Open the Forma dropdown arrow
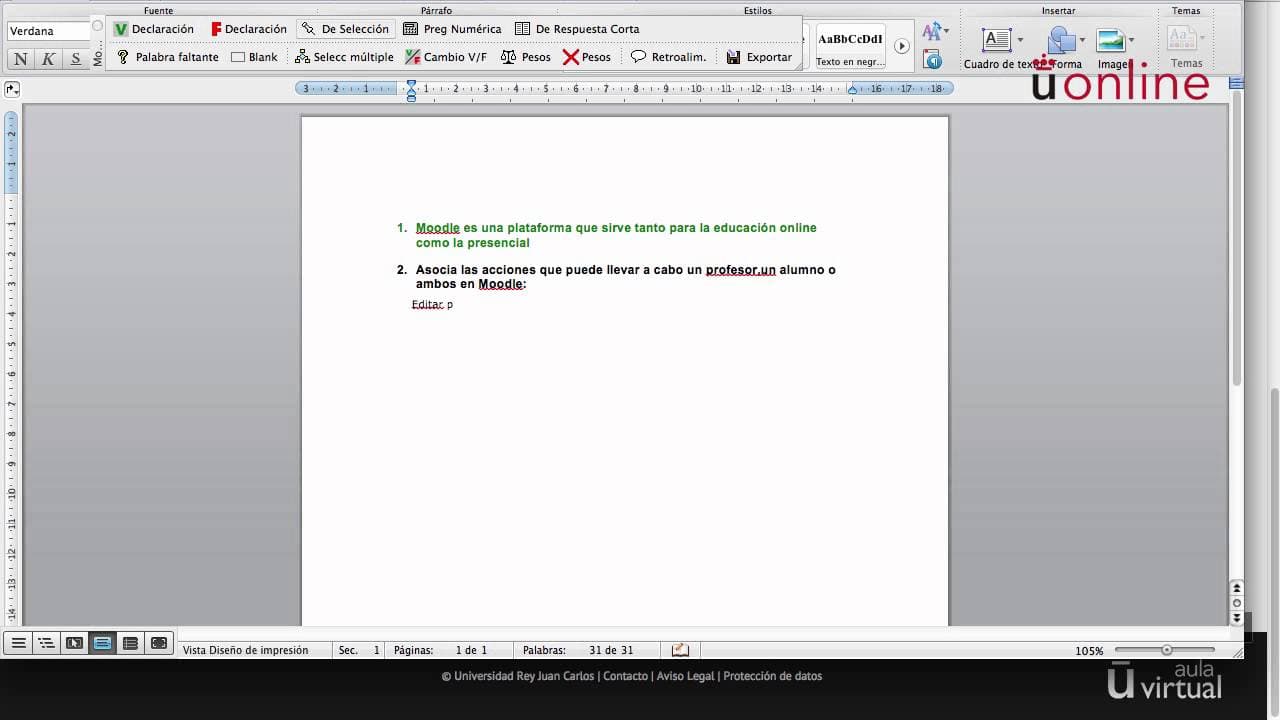Screen dimensions: 1280x720 [1083, 41]
